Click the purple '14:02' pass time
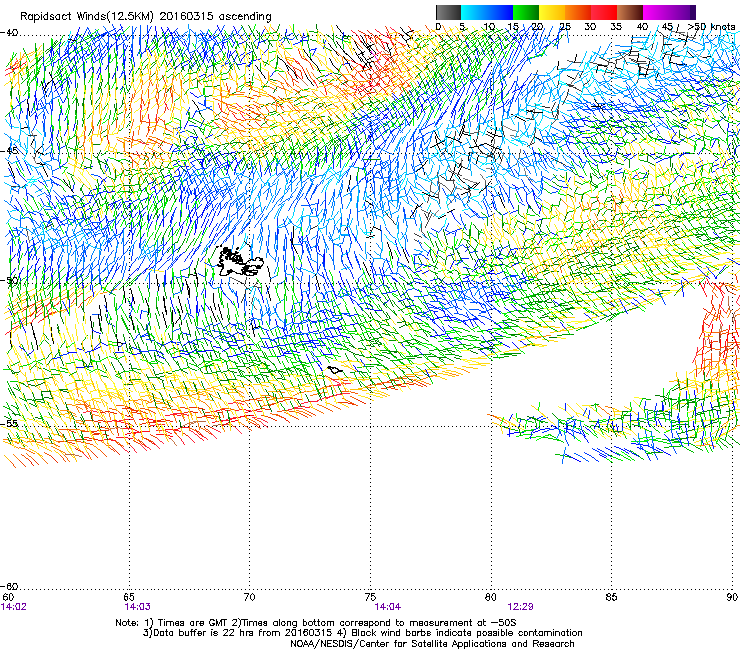740x650 pixels. coord(14,607)
